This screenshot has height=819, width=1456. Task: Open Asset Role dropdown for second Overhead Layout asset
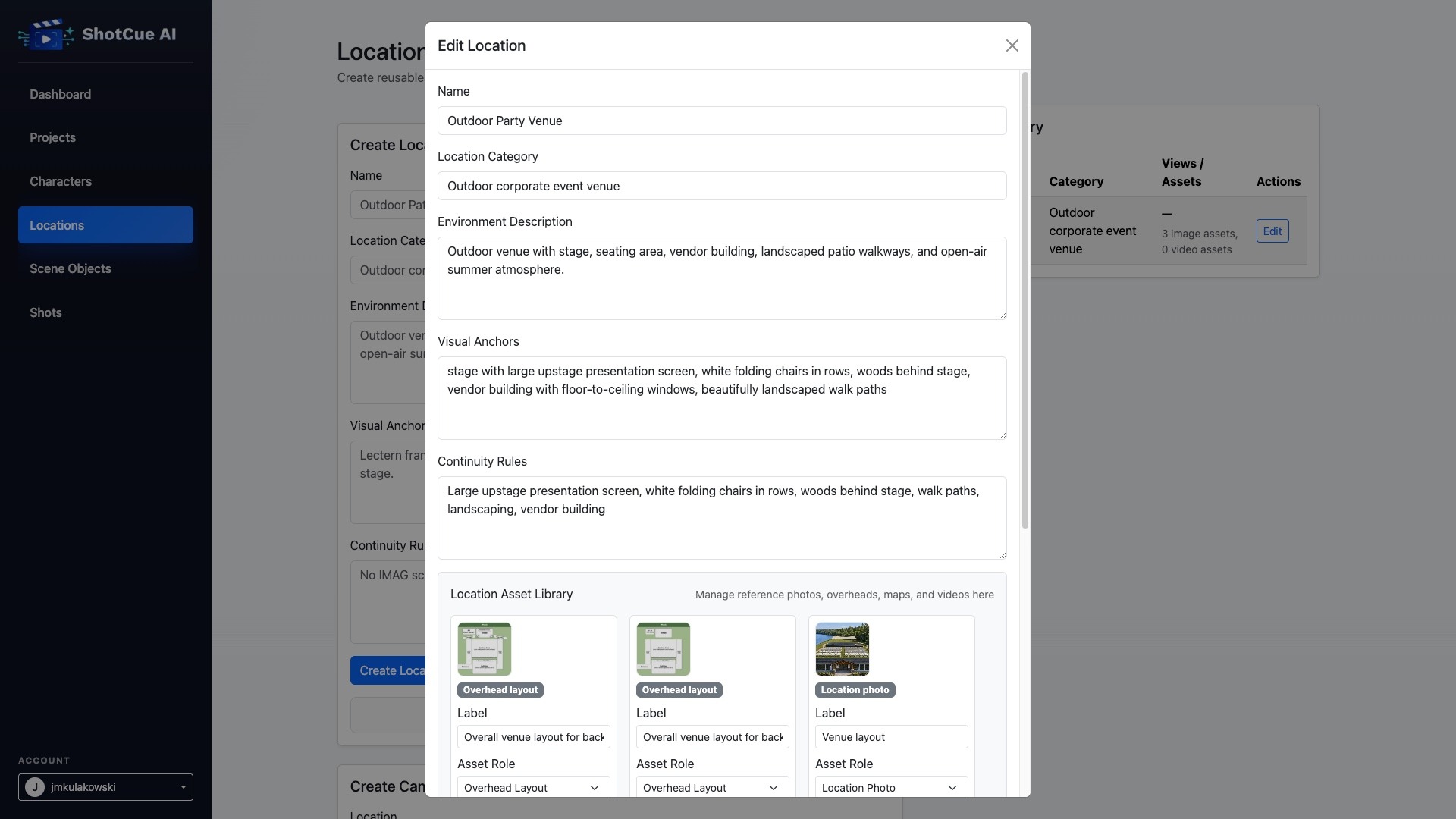712,787
